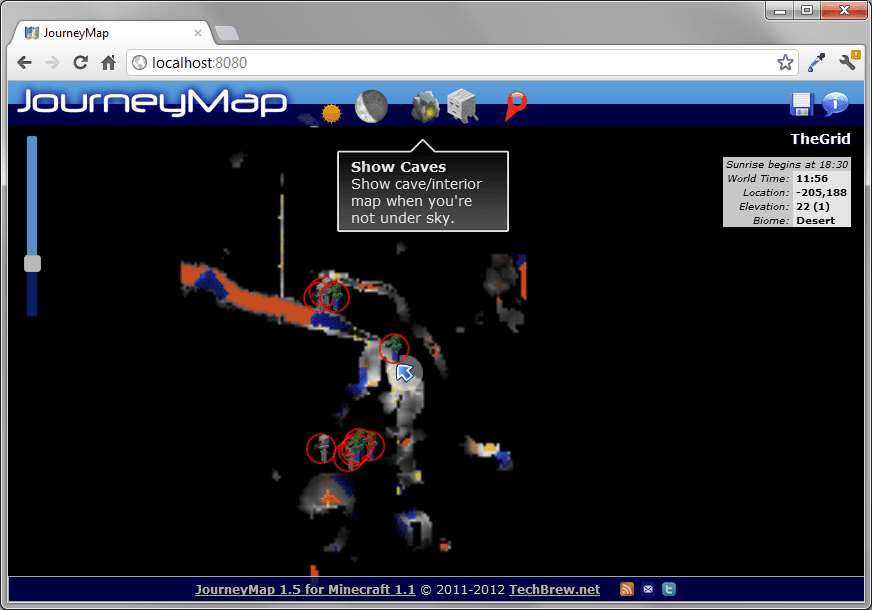Screen dimensions: 872x610
Task: Click the zoom slider handle
Action: pos(32,263)
